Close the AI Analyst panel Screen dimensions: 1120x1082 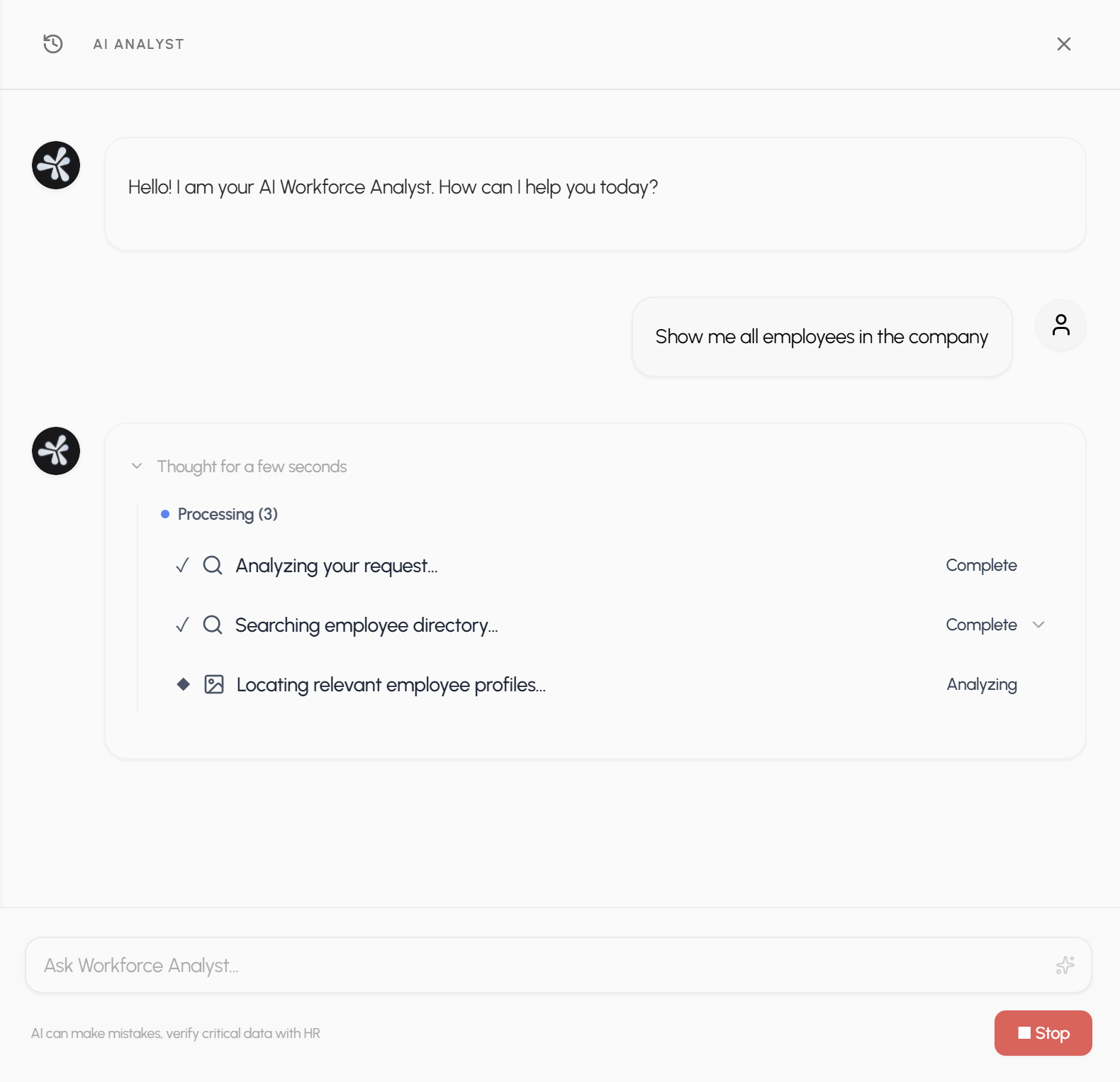click(x=1063, y=44)
